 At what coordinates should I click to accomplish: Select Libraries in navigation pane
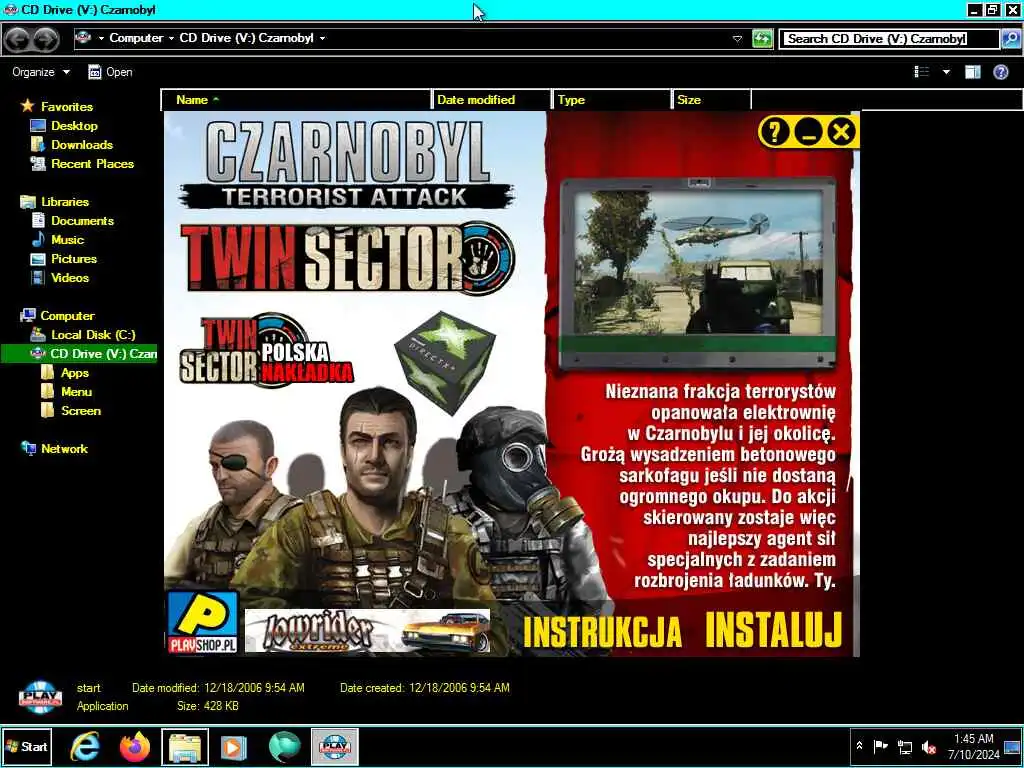[x=65, y=202]
